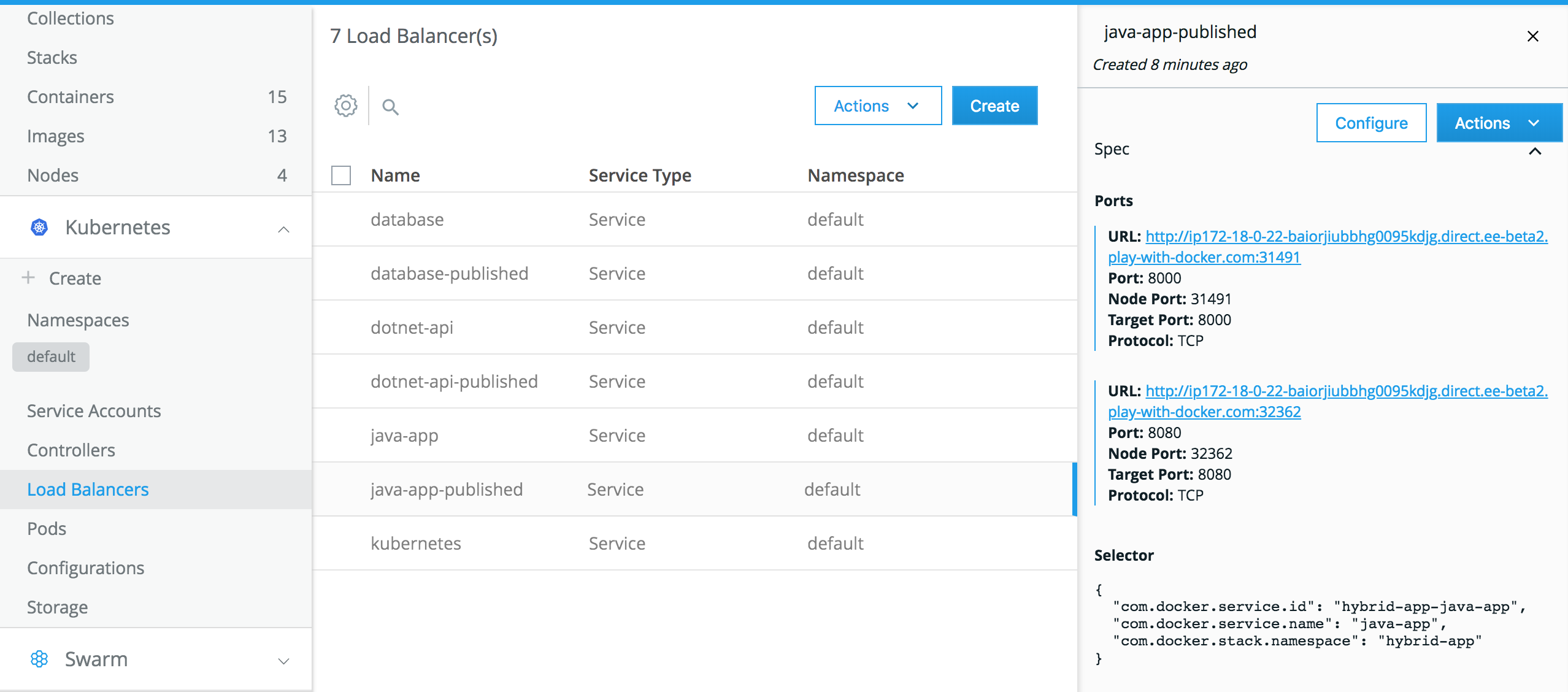This screenshot has height=692, width=1568.
Task: Select the default namespace tag
Action: pyautogui.click(x=51, y=357)
